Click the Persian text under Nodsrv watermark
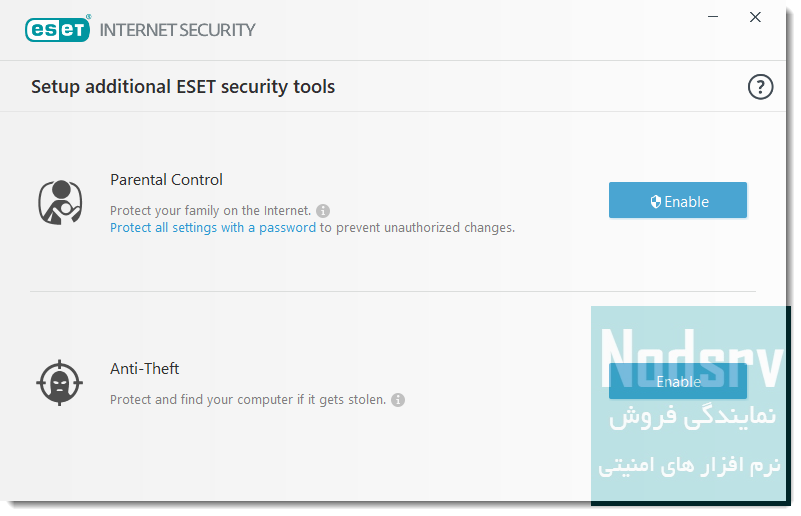The width and height of the screenshot is (801, 516). 691,440
